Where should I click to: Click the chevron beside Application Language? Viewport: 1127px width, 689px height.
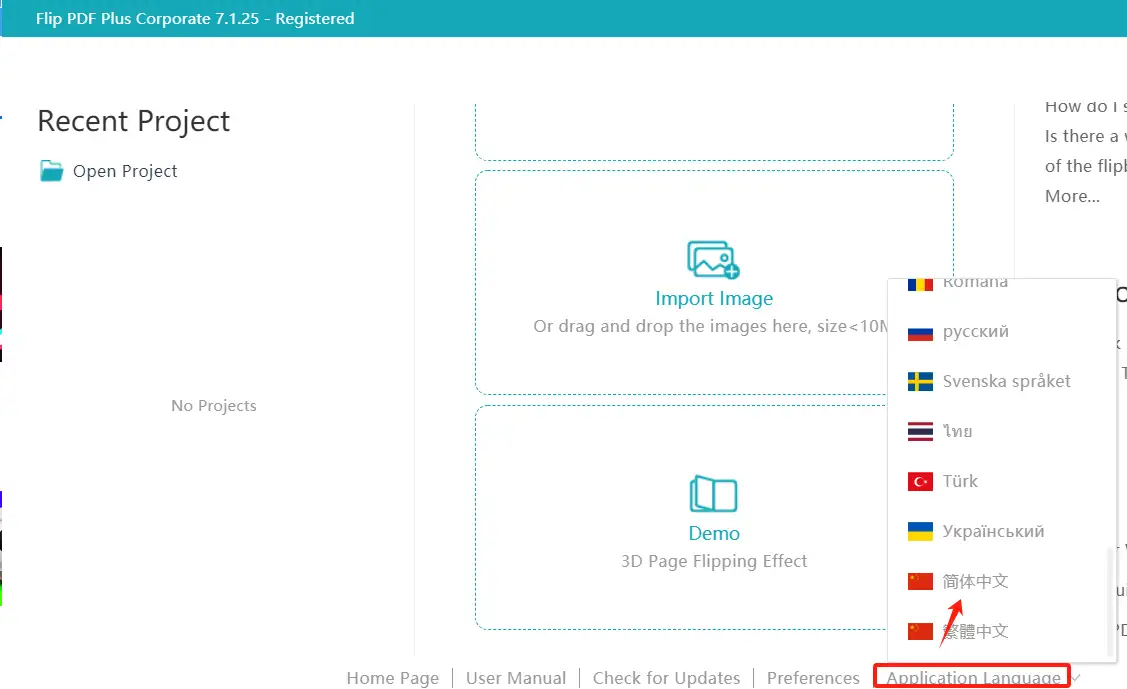[x=1075, y=678]
